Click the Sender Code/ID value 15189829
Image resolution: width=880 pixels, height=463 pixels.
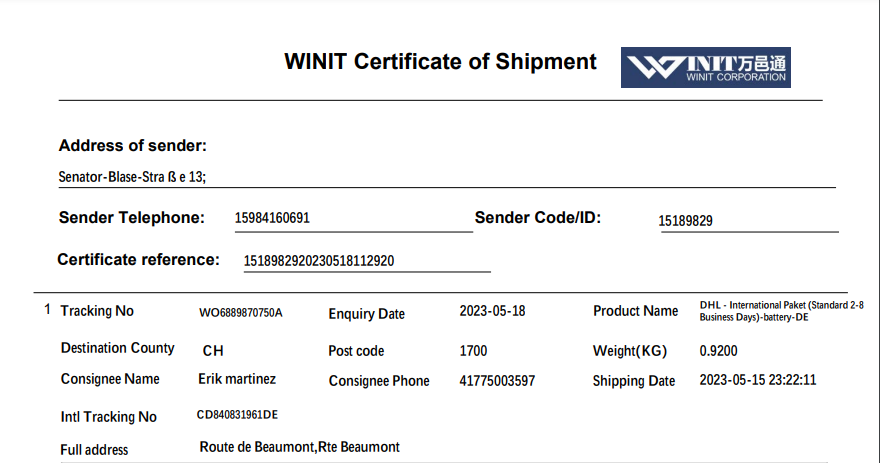685,221
